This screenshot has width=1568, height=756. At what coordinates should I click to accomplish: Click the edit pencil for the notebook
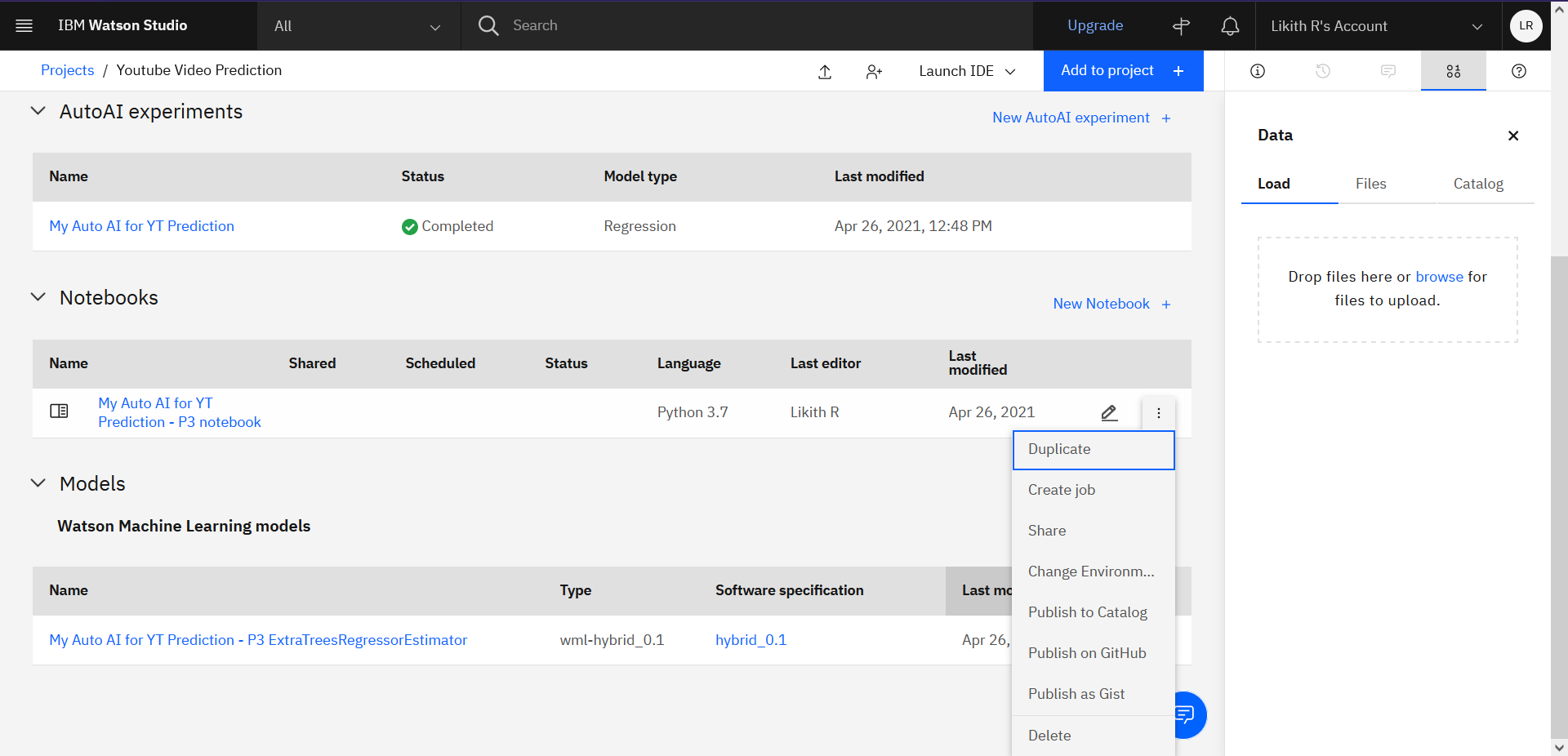tap(1109, 413)
